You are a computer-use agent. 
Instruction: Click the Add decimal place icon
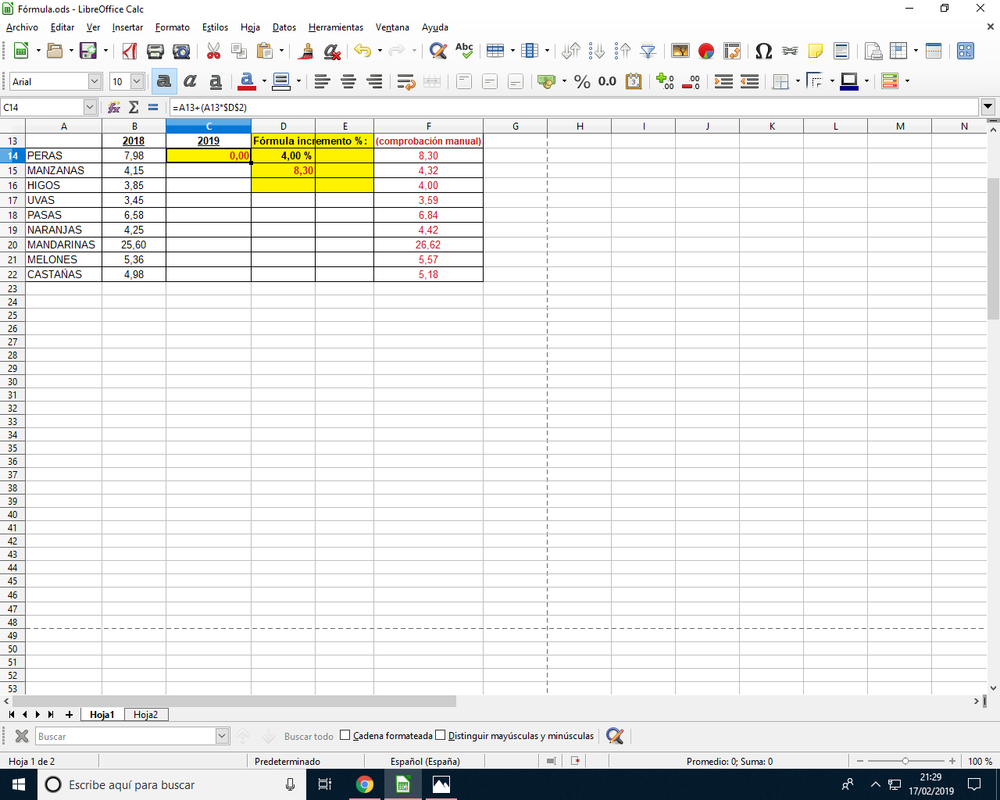point(665,81)
